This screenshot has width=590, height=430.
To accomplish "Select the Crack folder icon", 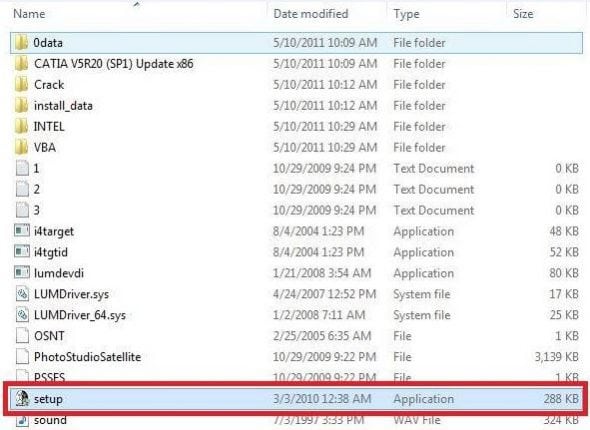I will 21,85.
